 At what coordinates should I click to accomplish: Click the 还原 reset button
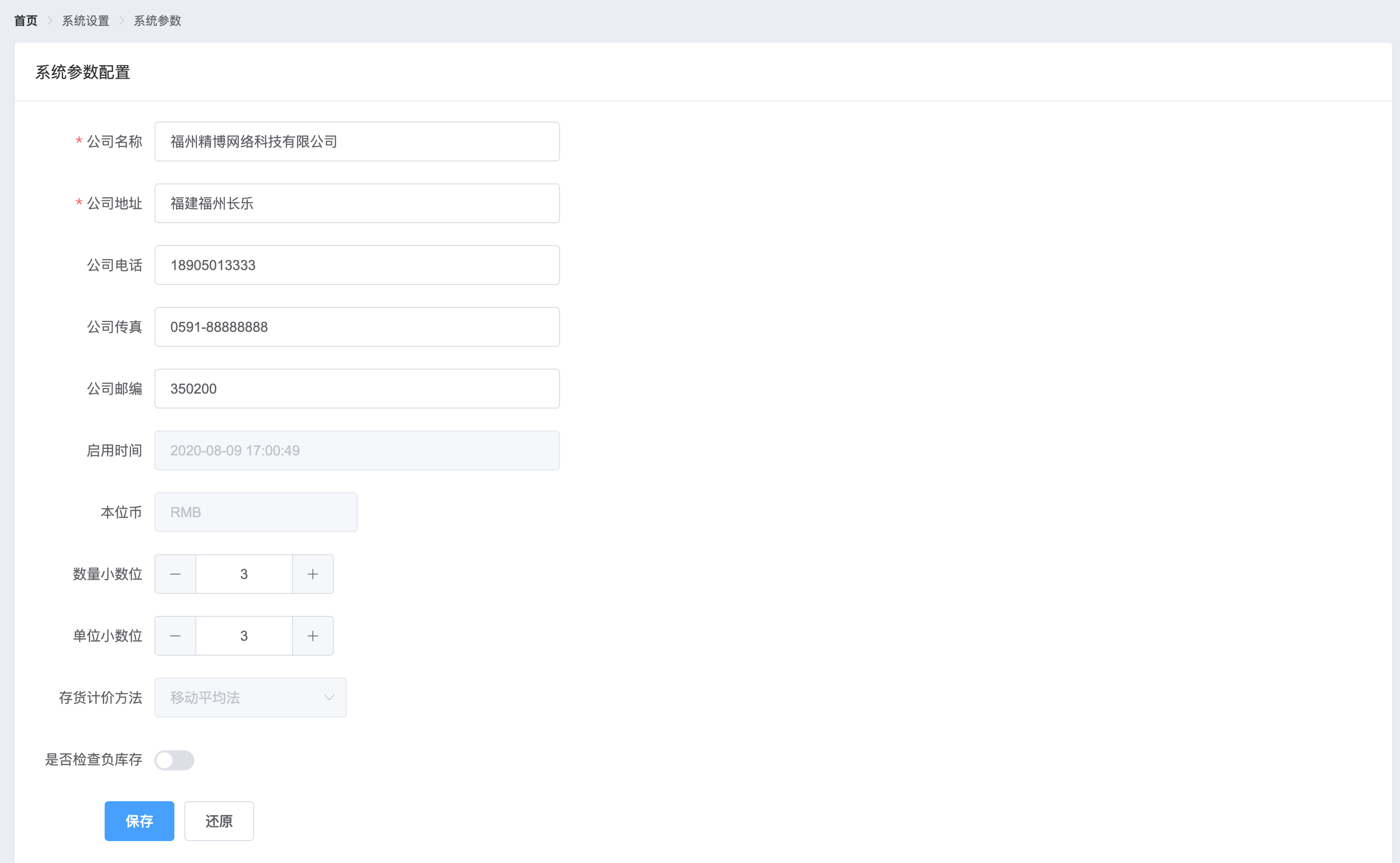point(219,821)
